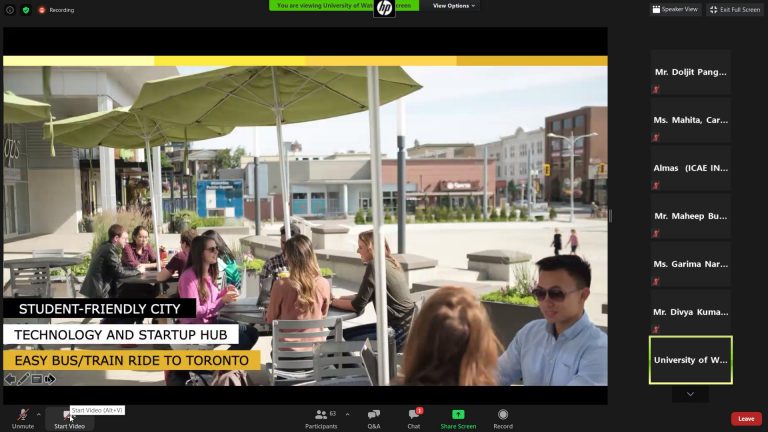Switch to Speaker View
This screenshot has width=768, height=432.
(675, 9)
